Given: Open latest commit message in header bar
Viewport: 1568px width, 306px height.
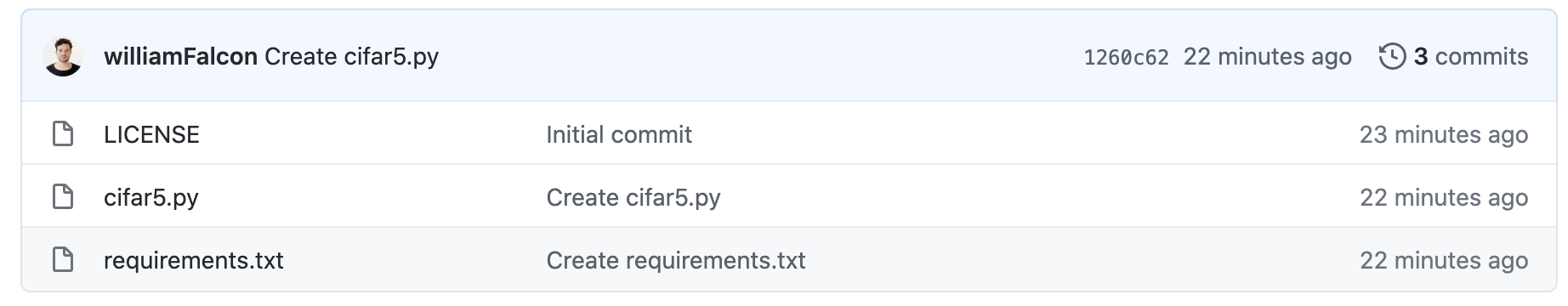Looking at the screenshot, I should point(352,57).
